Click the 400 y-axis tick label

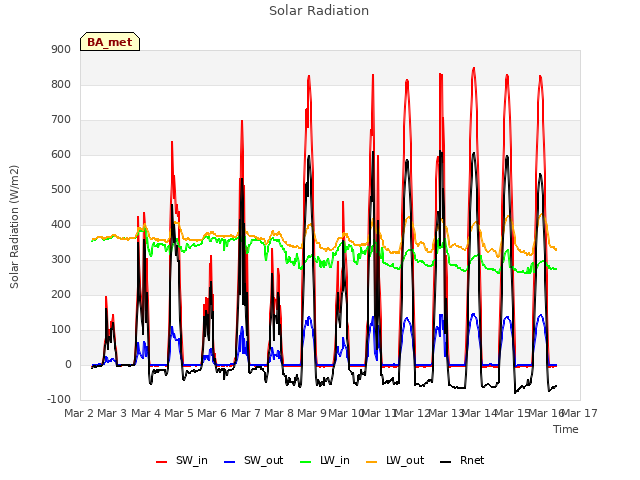pos(61,224)
